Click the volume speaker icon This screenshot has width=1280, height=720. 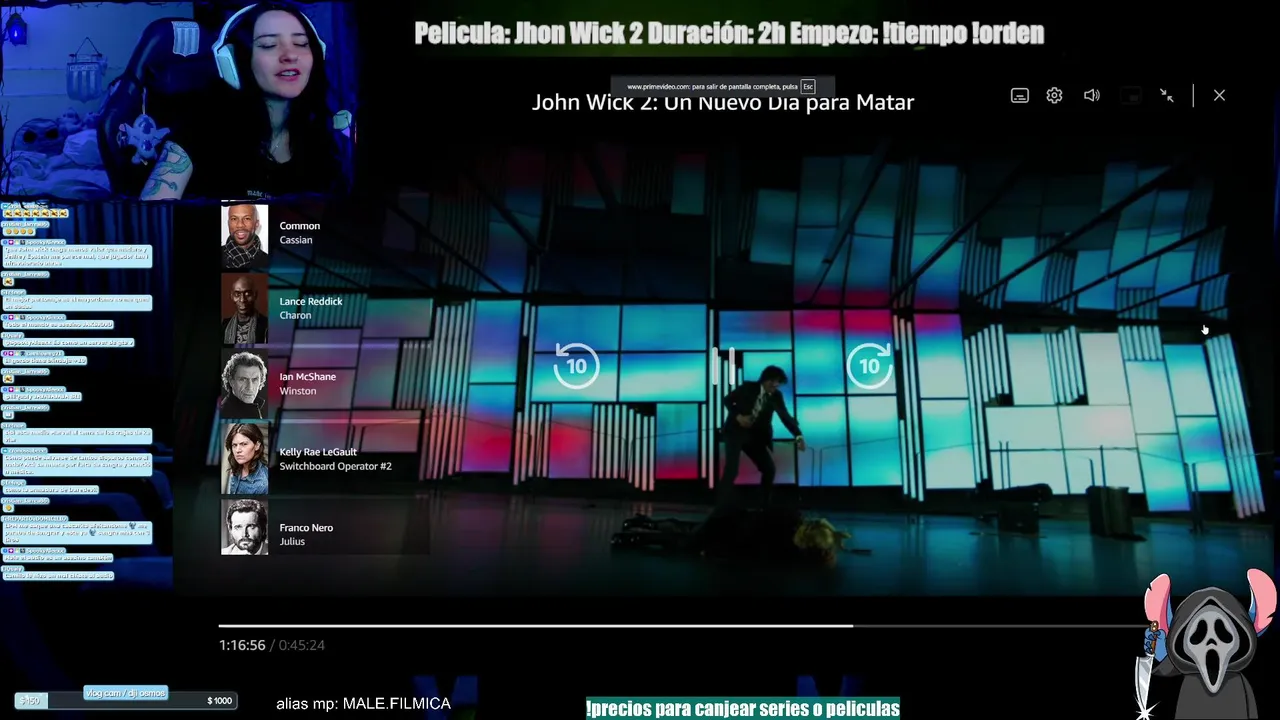[x=1091, y=96]
